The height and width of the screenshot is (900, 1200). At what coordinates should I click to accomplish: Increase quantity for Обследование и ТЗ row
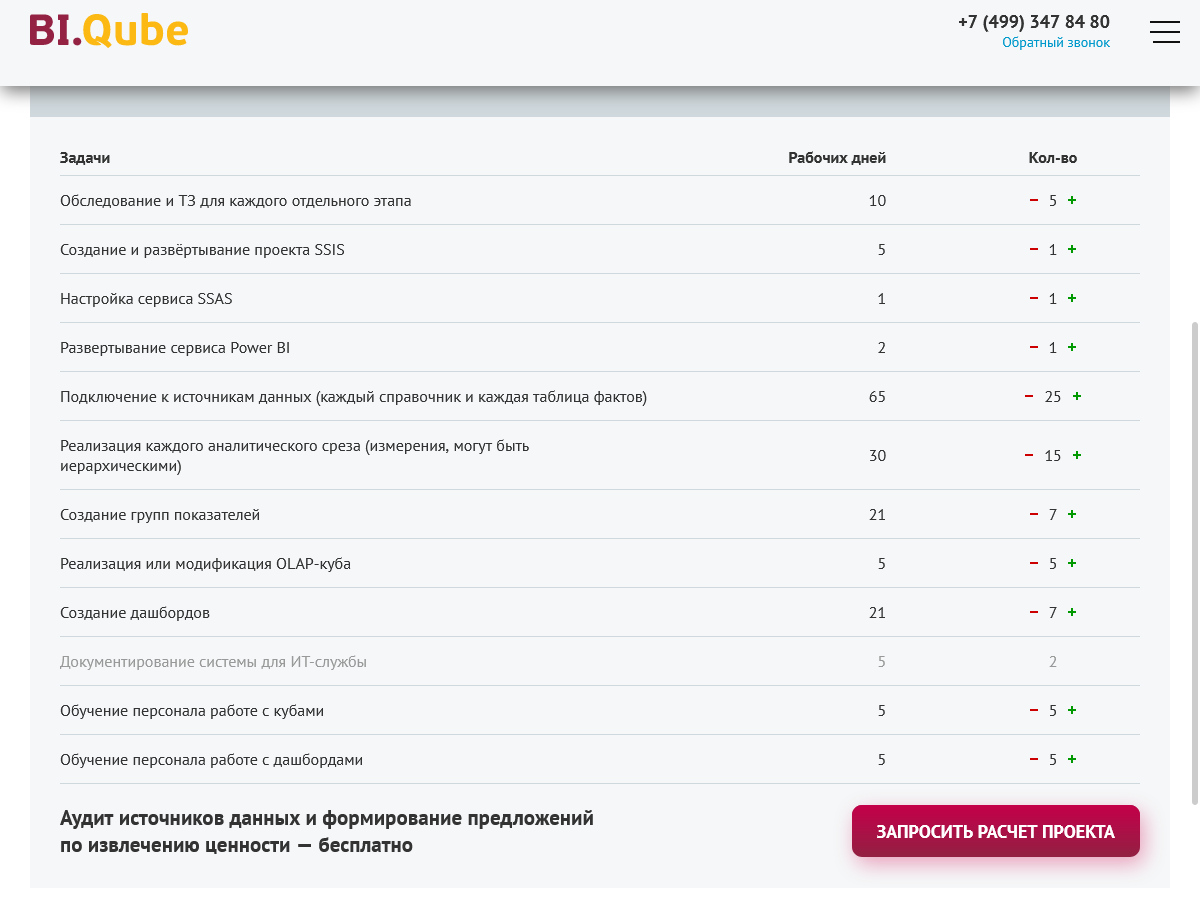1072,200
